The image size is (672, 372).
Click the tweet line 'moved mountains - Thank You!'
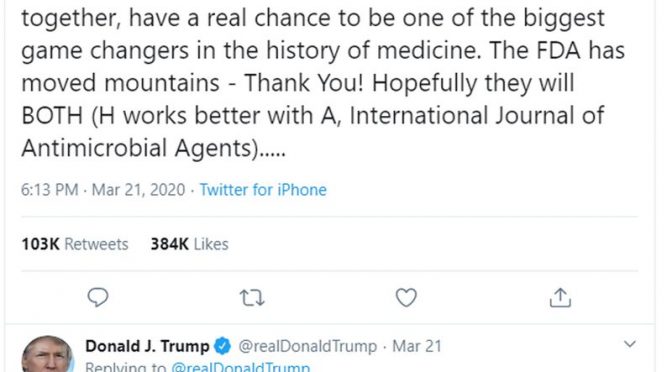point(298,83)
